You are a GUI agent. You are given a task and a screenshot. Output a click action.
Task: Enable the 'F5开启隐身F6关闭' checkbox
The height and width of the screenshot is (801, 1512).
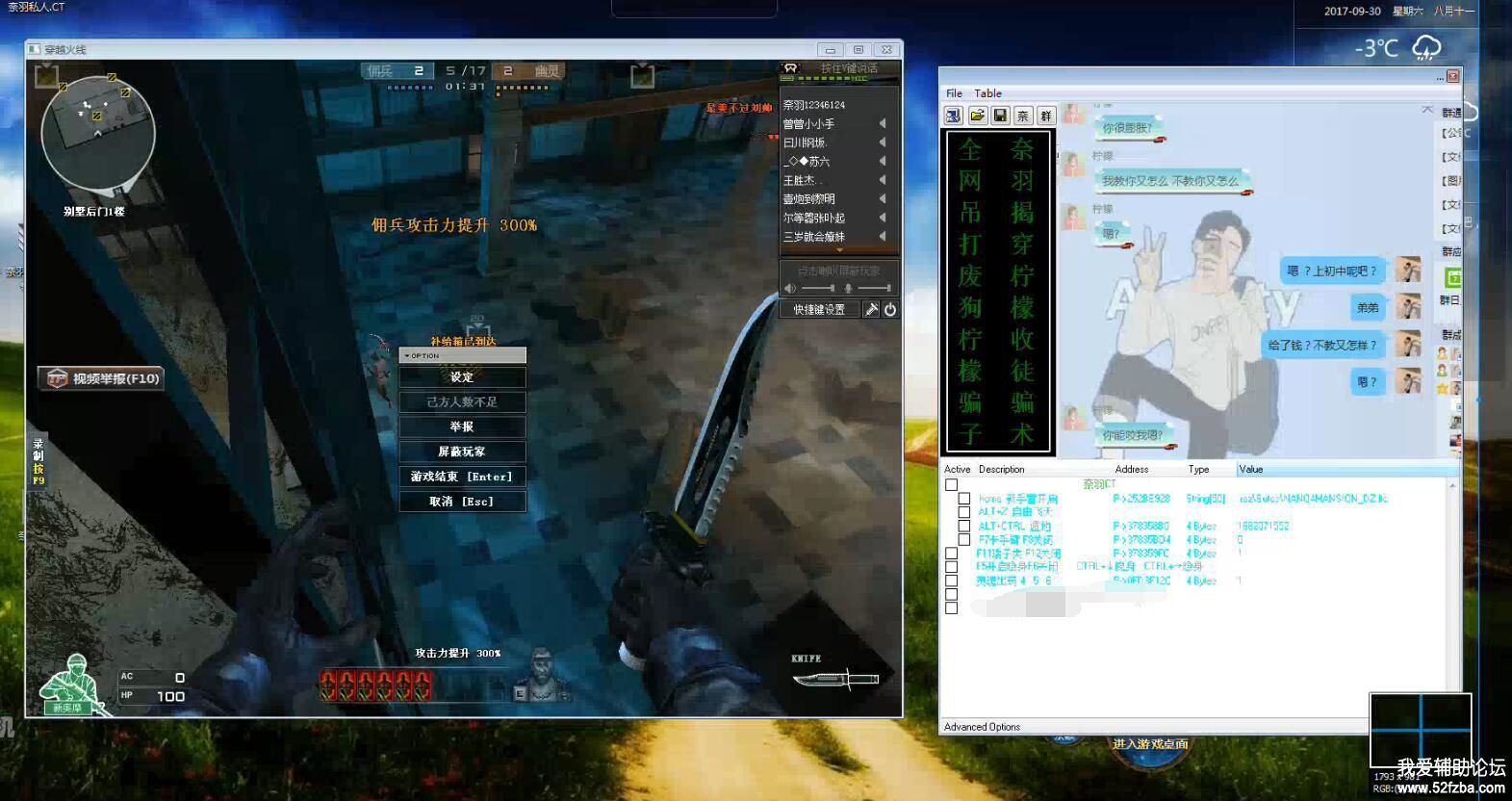(x=952, y=567)
